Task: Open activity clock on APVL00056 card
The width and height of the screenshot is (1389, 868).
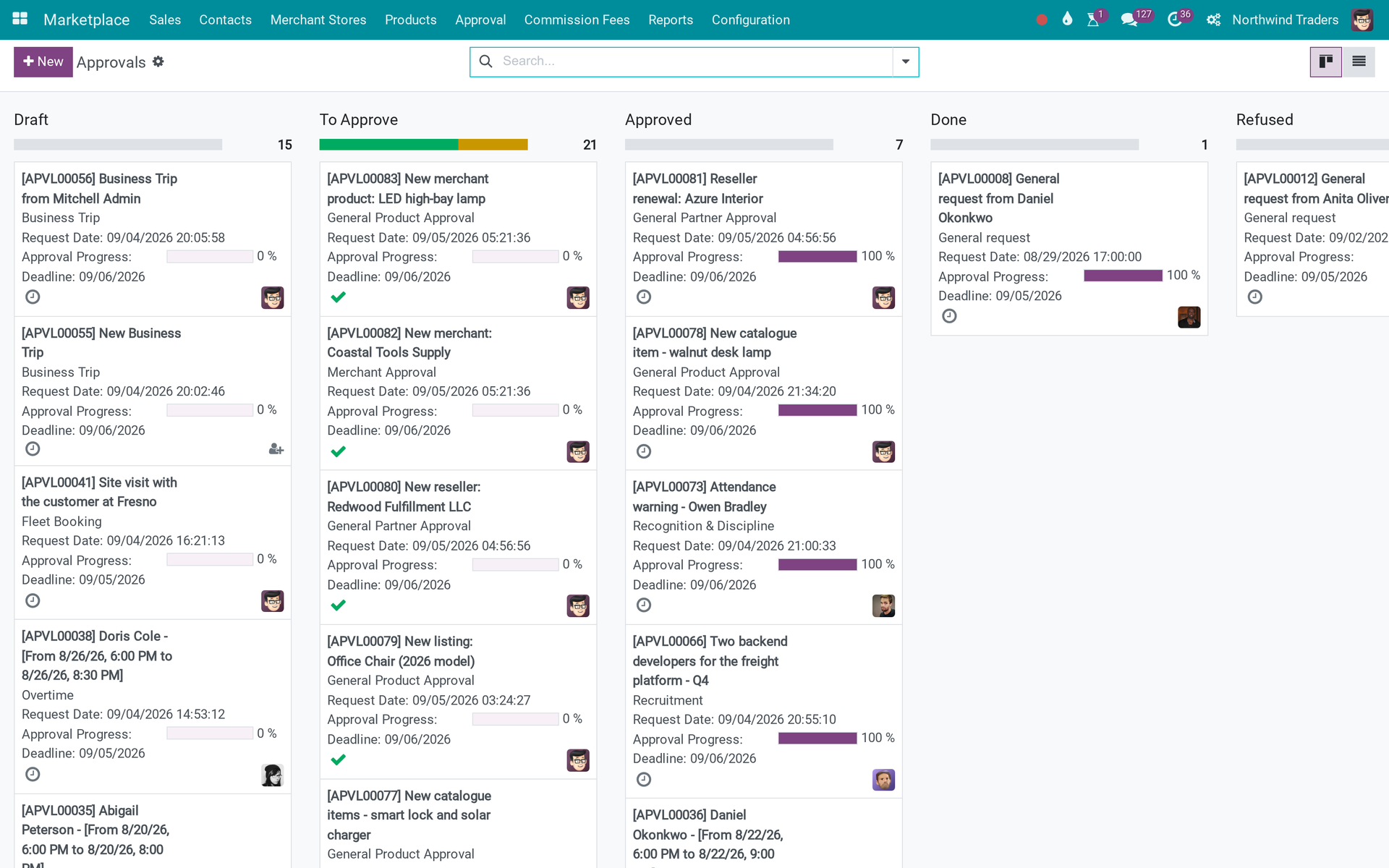Action: [33, 297]
